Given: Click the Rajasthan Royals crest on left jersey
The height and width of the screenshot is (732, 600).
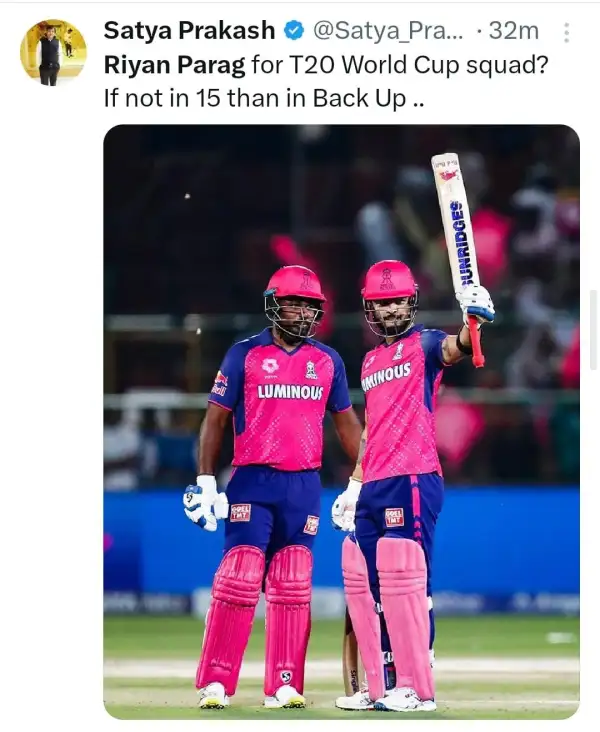Looking at the screenshot, I should click(311, 369).
